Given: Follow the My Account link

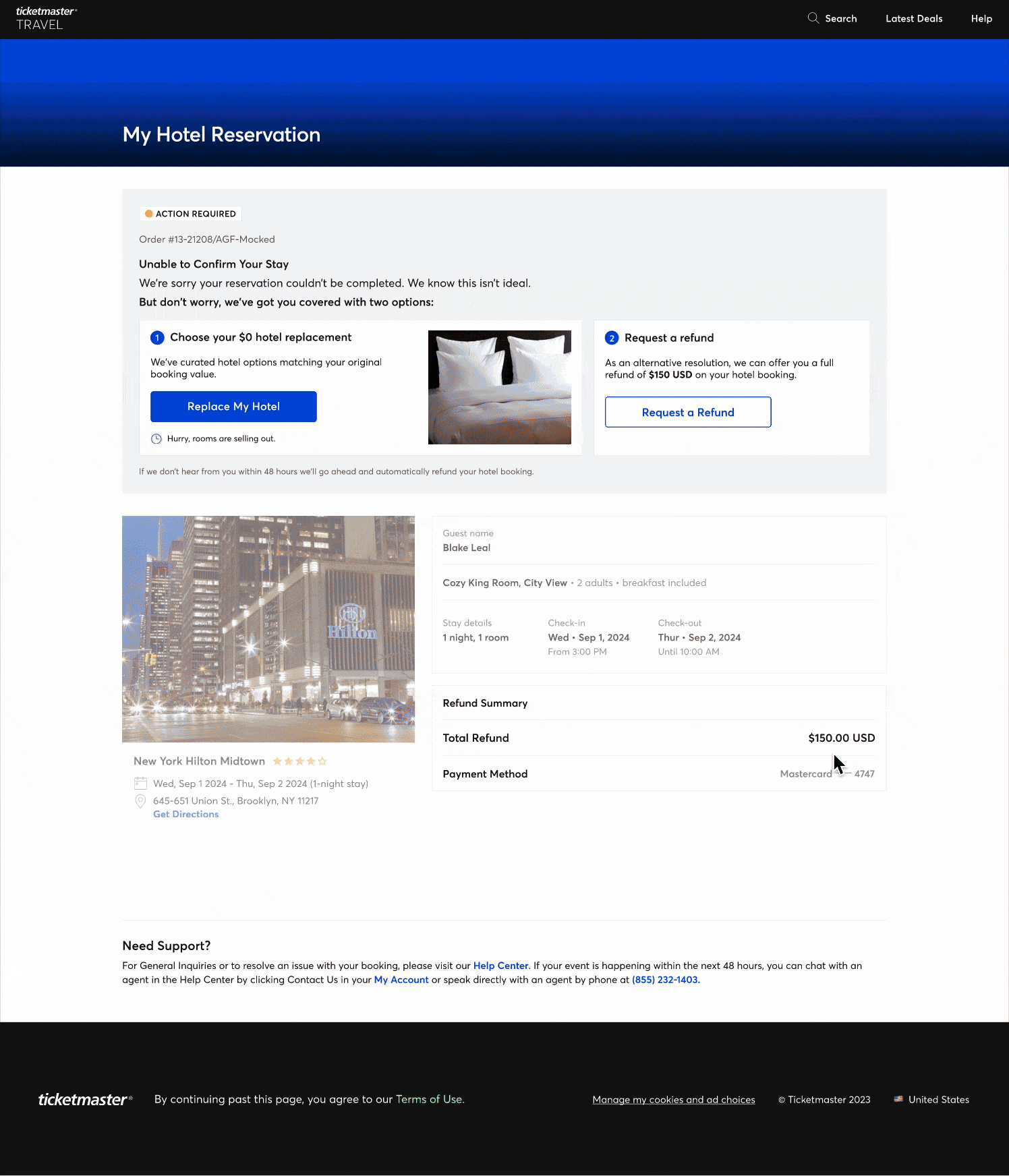Looking at the screenshot, I should [401, 980].
